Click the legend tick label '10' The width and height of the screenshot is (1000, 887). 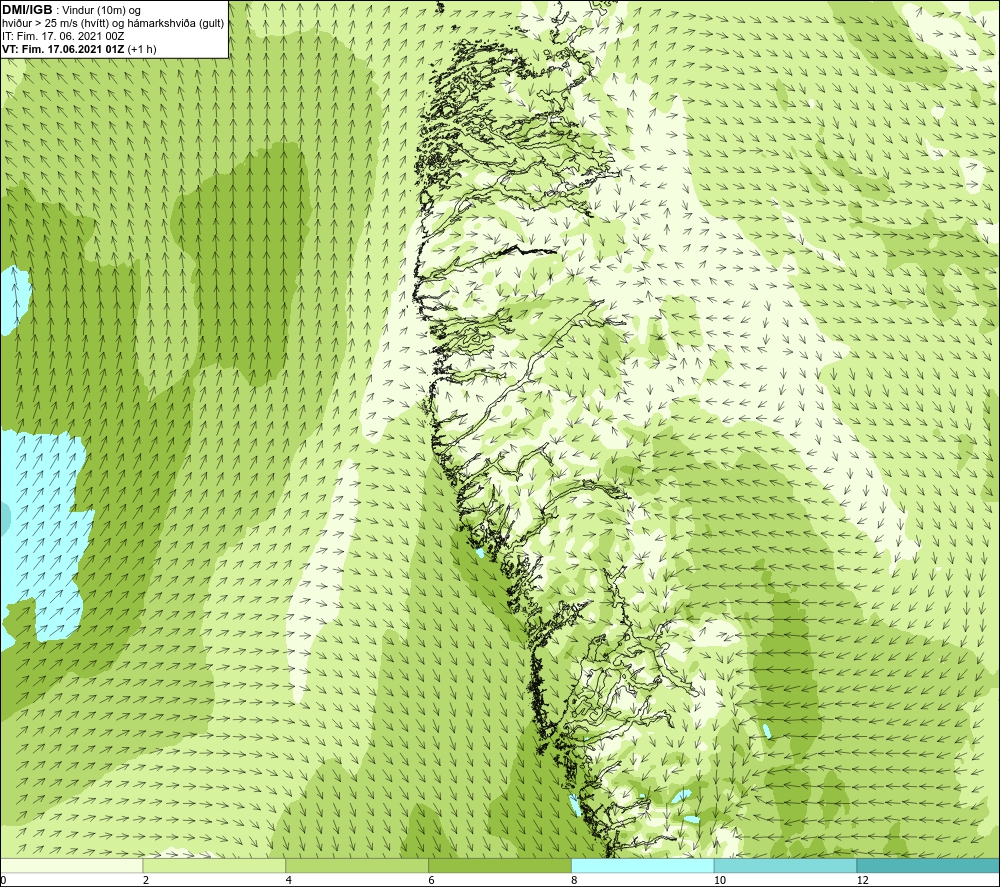tap(720, 880)
